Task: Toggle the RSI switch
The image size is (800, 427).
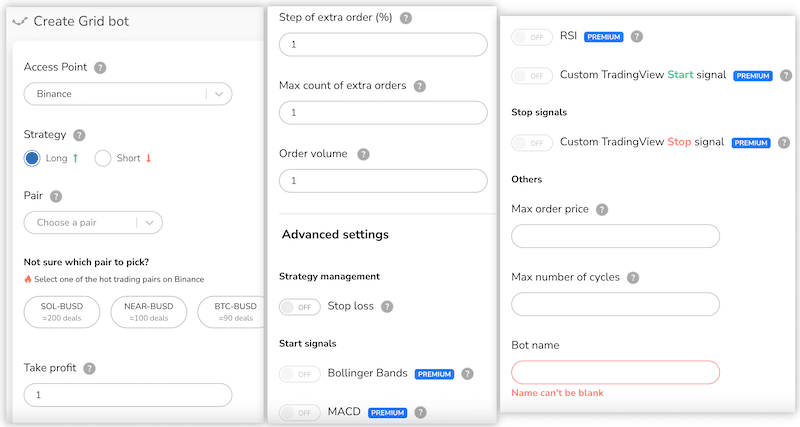Action: pyautogui.click(x=532, y=37)
